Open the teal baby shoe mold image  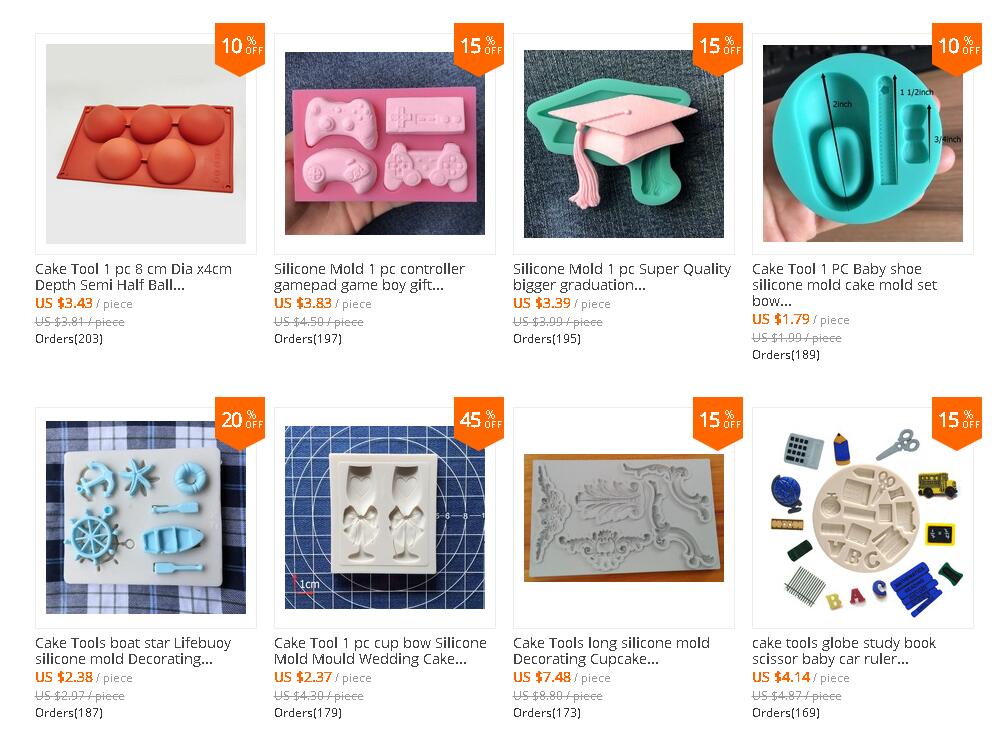click(x=863, y=144)
